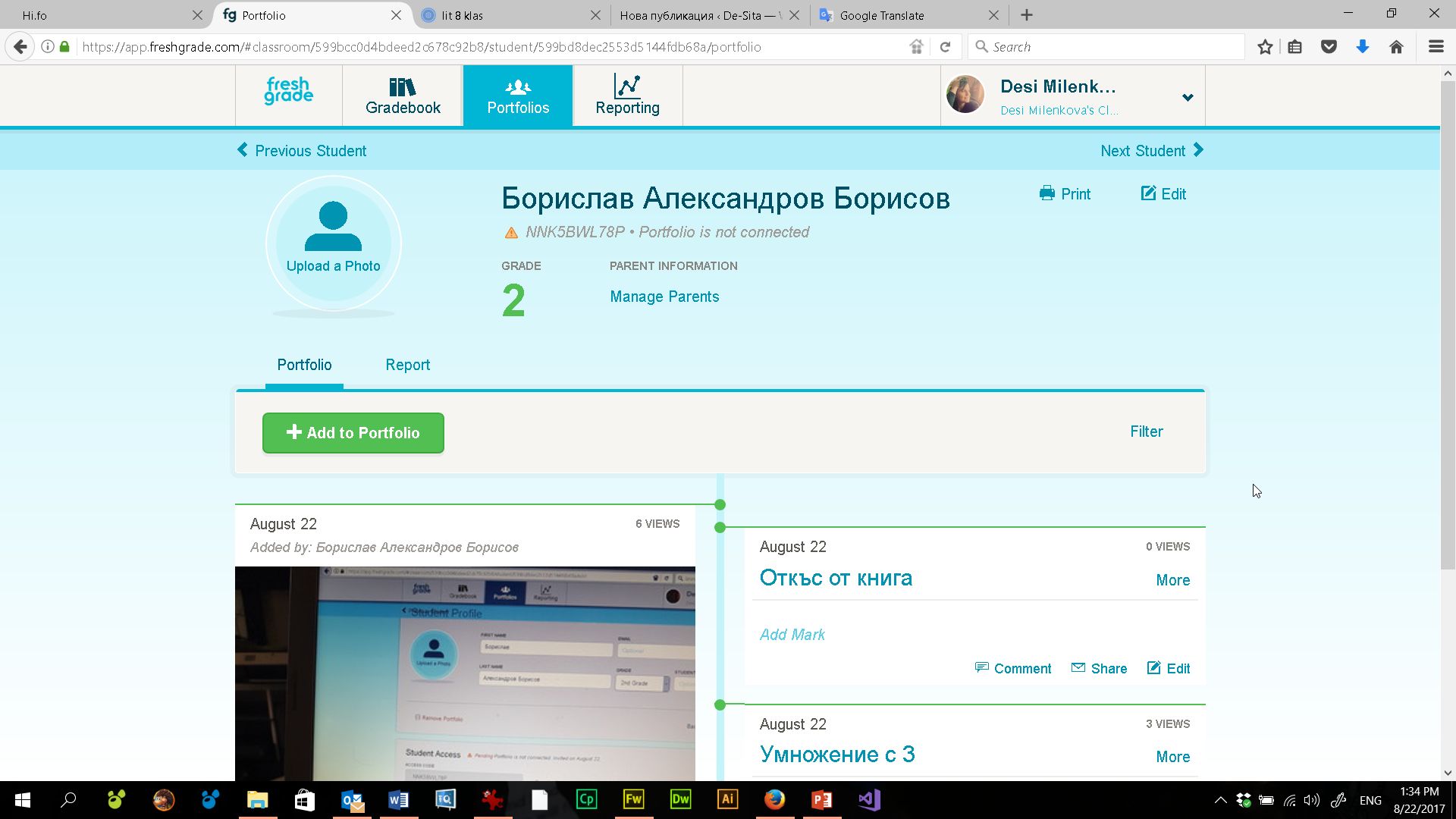Open Outlook from the taskbar
This screenshot has width=1456, height=819.
point(352,800)
